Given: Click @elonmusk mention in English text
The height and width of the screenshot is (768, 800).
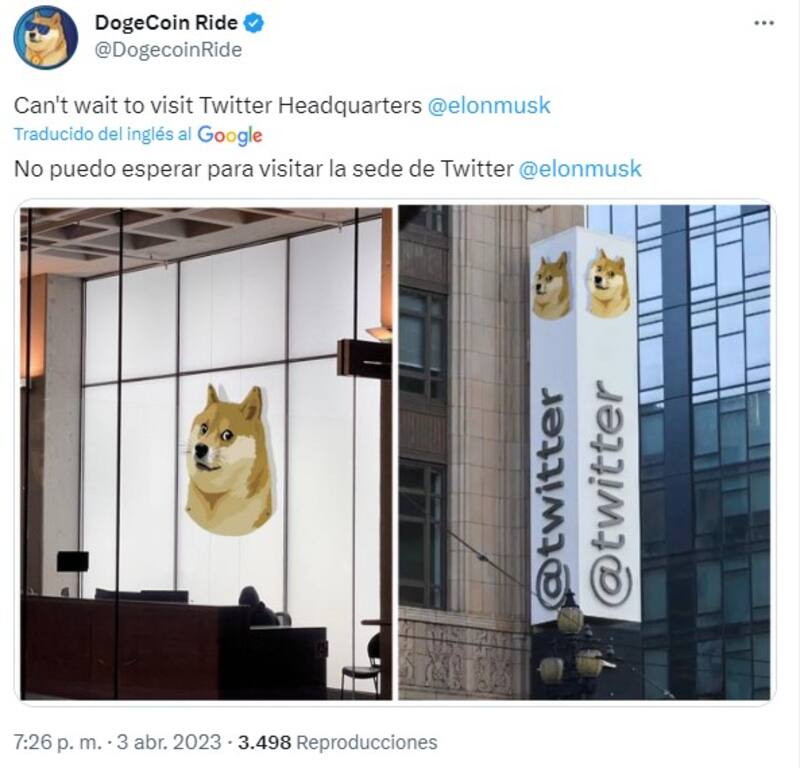Looking at the screenshot, I should (x=489, y=106).
